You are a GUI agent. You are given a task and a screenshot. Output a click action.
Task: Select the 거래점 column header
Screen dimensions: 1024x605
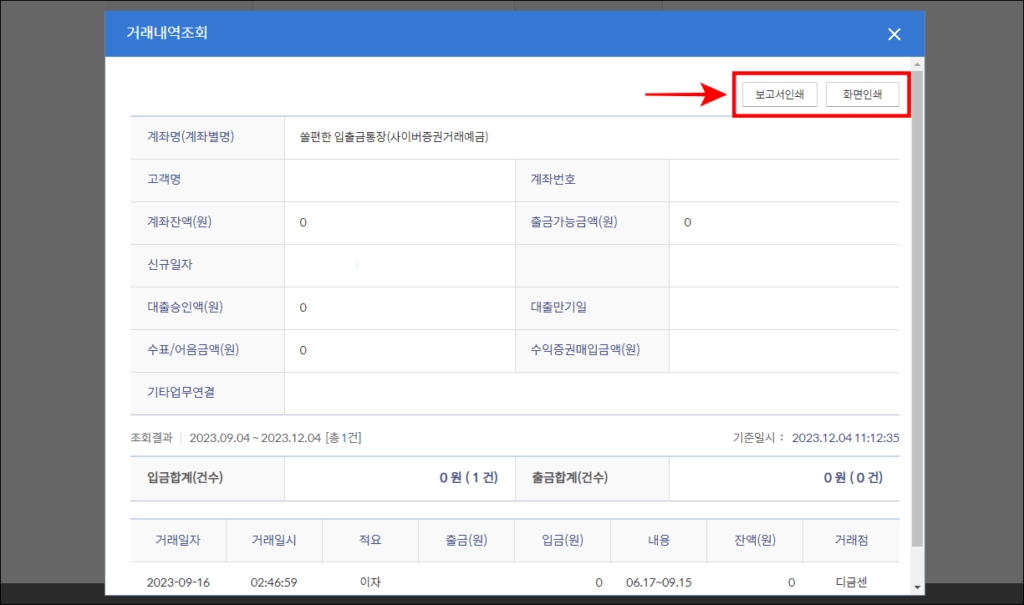point(851,540)
